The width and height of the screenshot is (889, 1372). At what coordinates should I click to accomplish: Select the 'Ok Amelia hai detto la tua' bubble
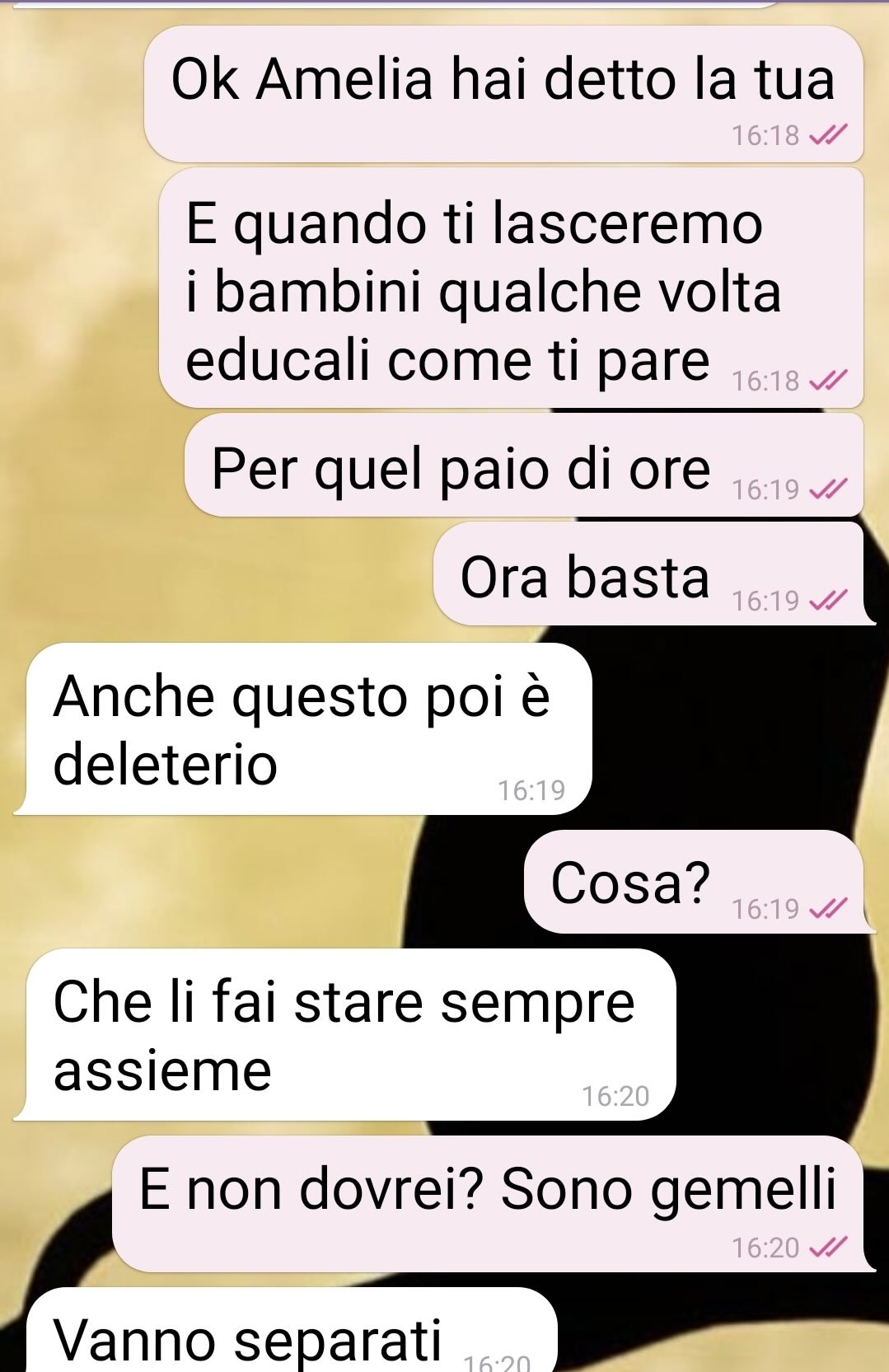point(503,94)
